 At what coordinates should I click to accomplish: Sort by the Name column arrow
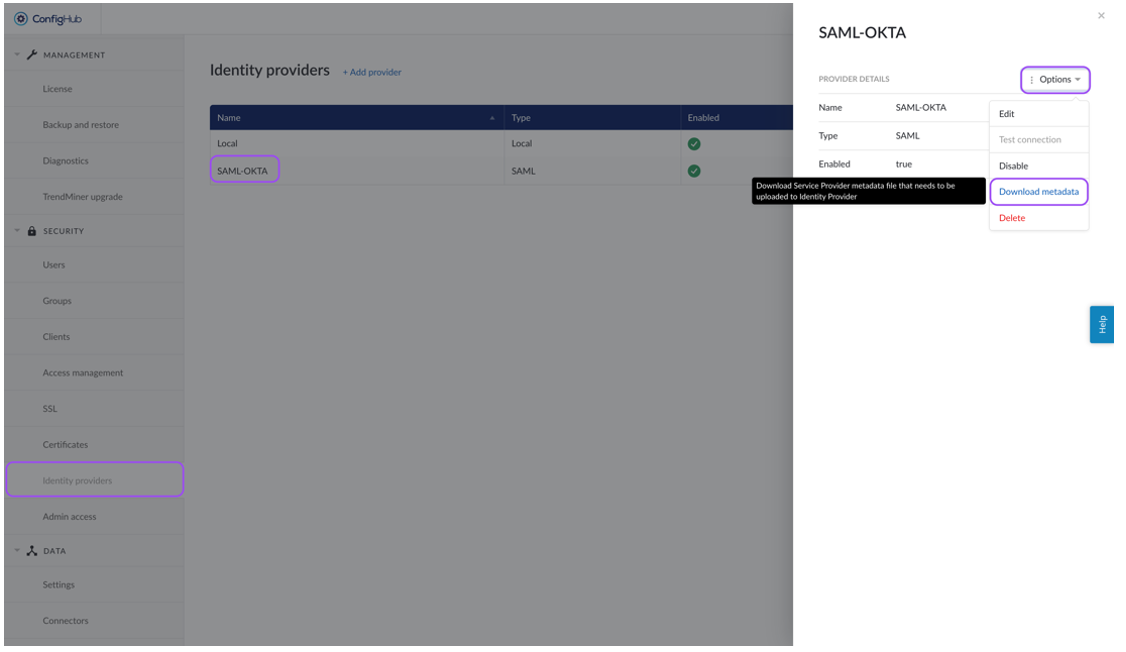(492, 118)
